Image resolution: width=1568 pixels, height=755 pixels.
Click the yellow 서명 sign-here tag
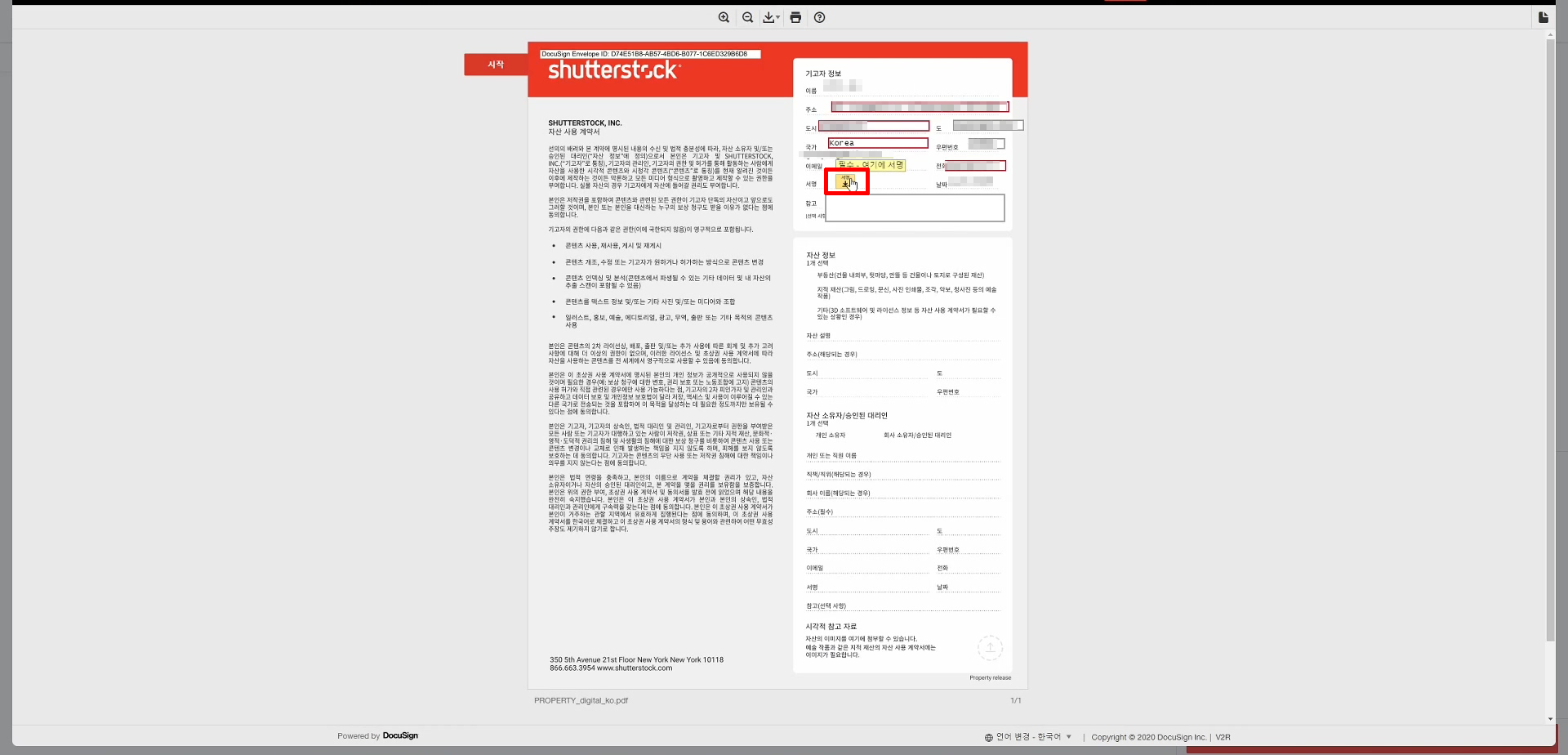846,181
